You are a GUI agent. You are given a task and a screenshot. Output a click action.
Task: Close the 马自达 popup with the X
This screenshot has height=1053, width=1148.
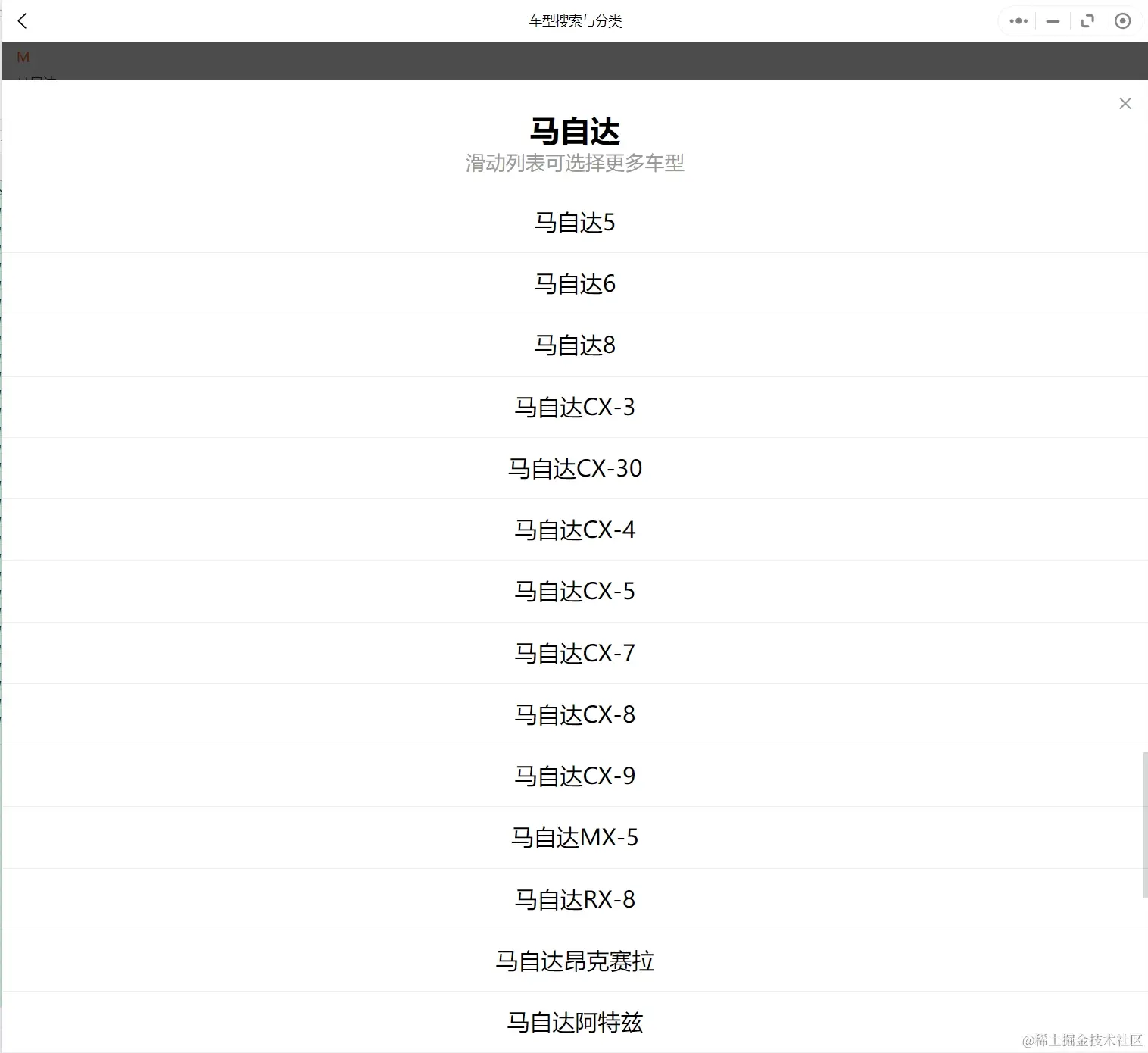click(x=1125, y=103)
